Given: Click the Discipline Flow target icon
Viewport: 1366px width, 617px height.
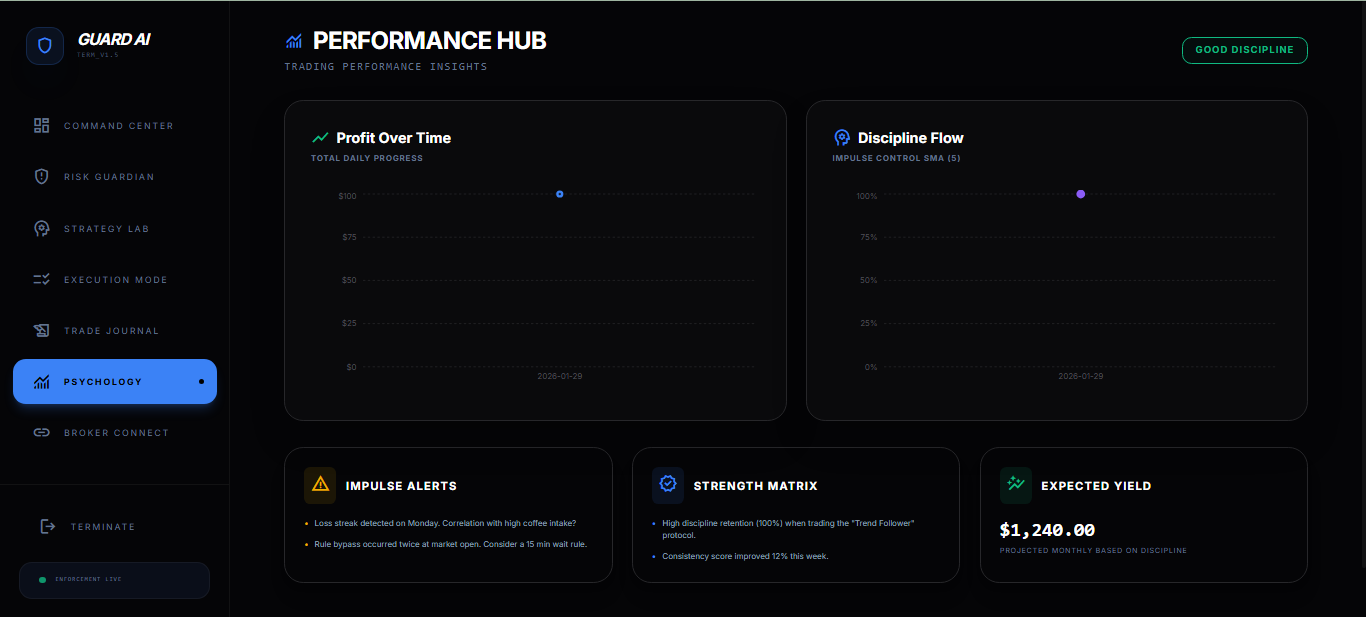Looking at the screenshot, I should point(841,138).
